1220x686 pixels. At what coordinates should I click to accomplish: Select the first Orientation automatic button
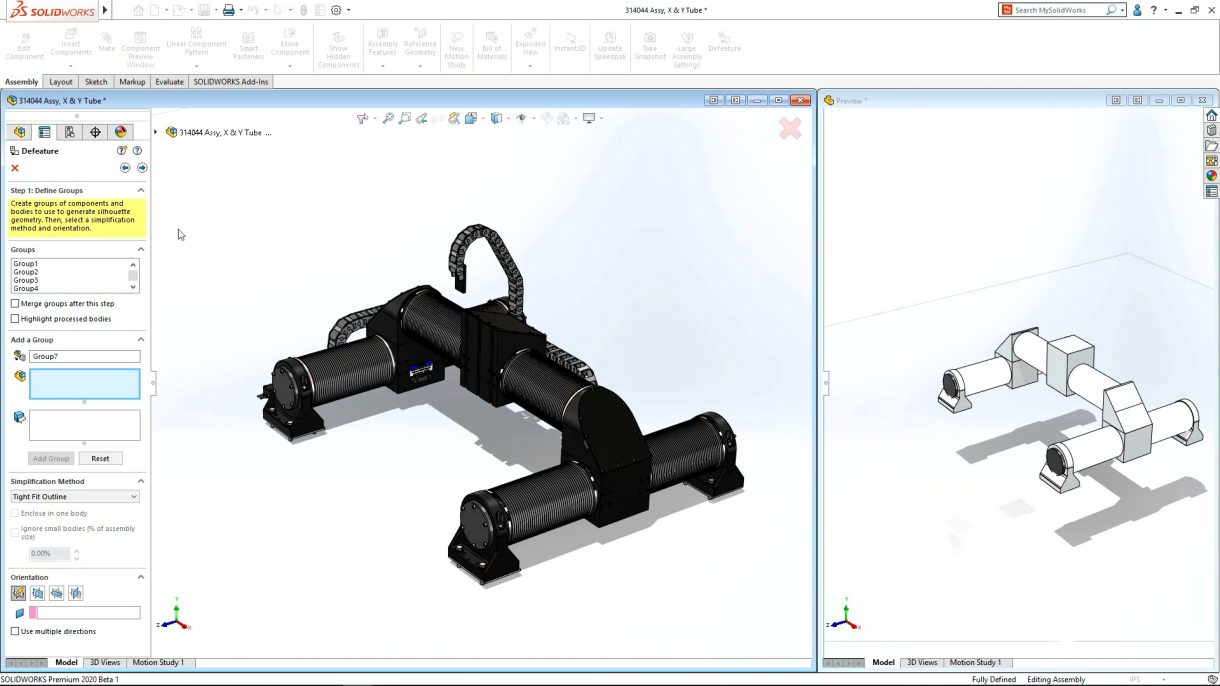[x=19, y=593]
